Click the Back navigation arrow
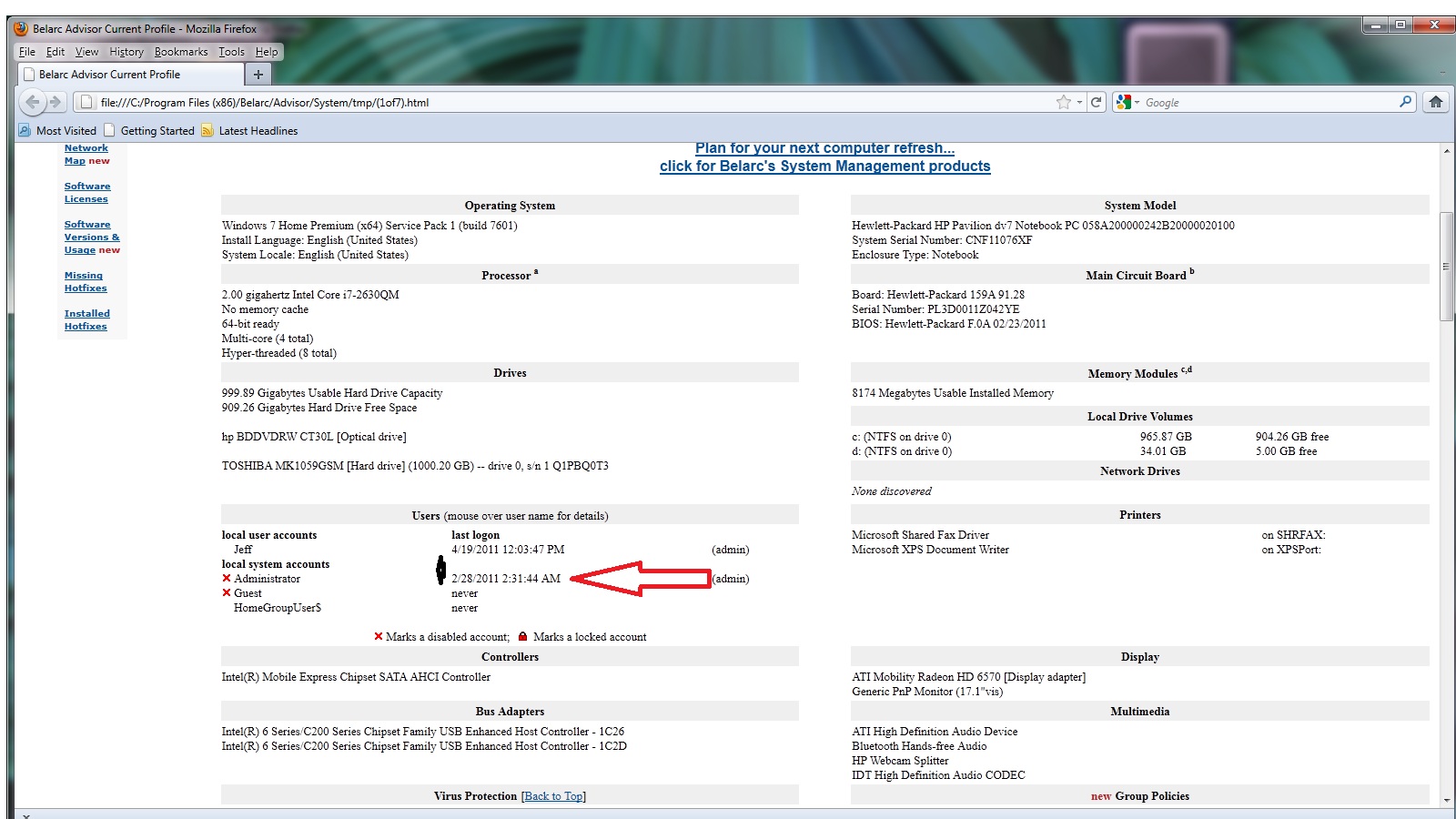The width and height of the screenshot is (1456, 819). (33, 102)
